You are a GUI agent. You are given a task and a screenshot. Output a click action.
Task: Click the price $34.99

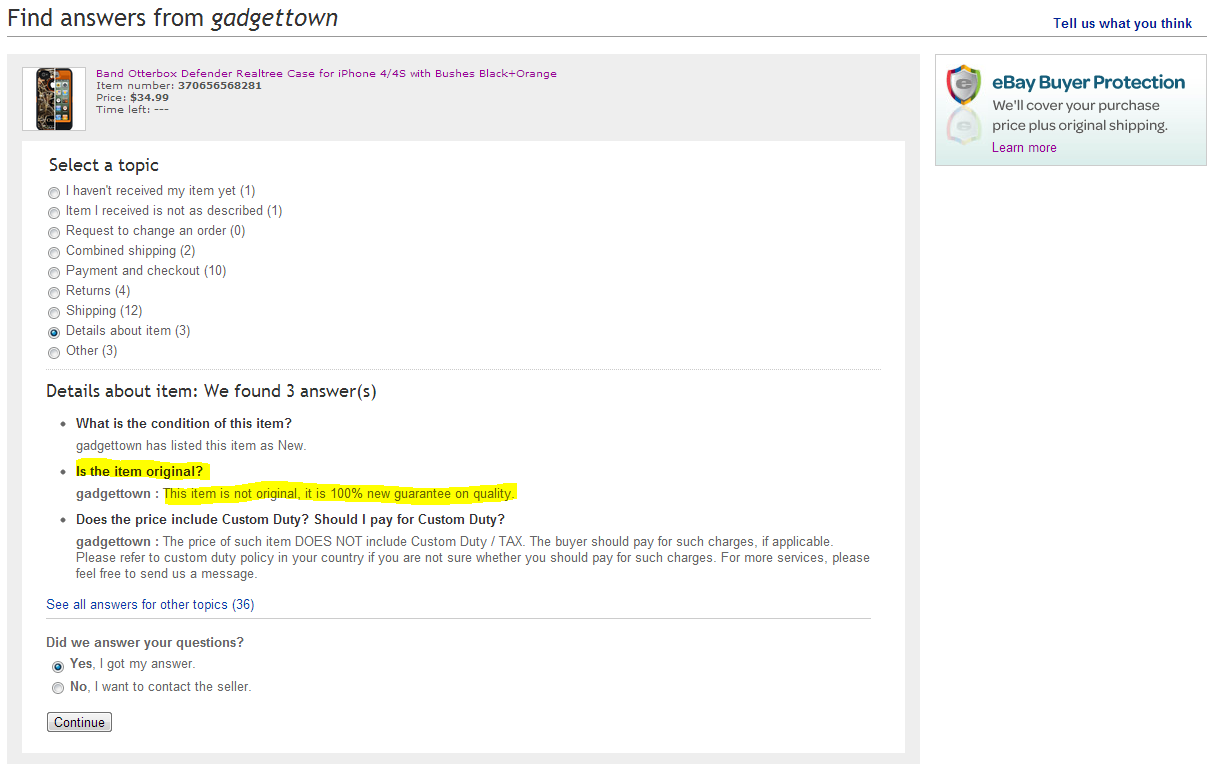(149, 98)
